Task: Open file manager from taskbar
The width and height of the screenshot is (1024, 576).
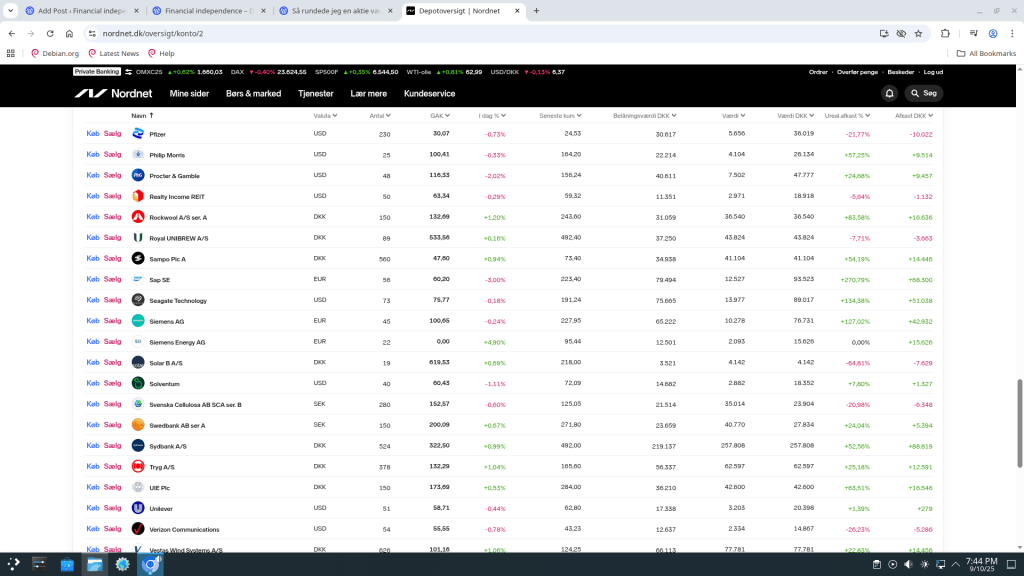Action: [x=94, y=565]
